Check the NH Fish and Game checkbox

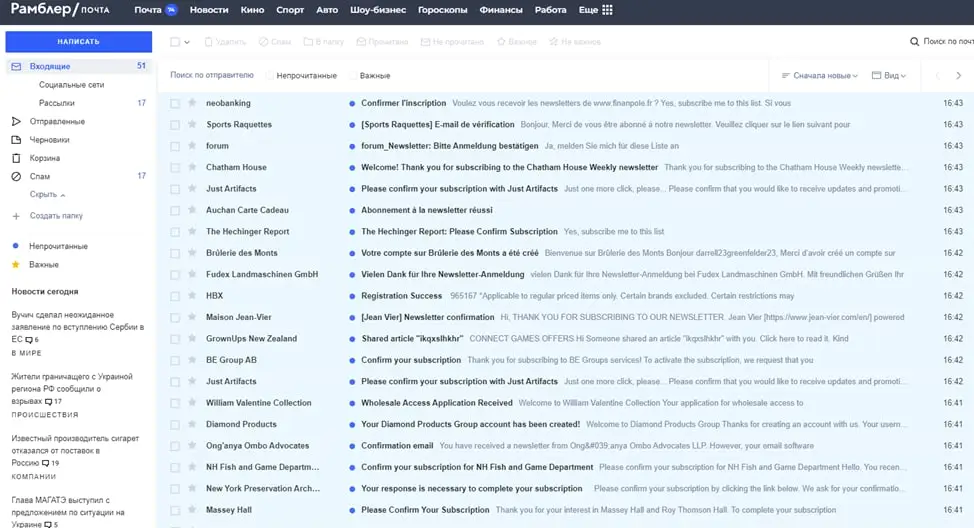(x=175, y=467)
